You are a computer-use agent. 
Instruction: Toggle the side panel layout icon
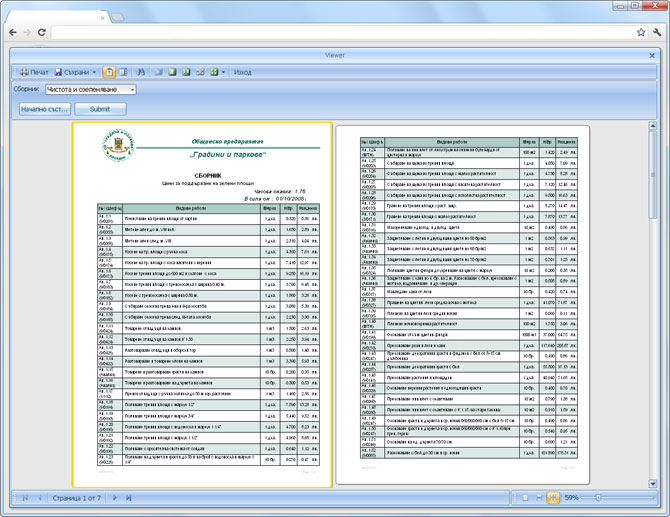123,72
